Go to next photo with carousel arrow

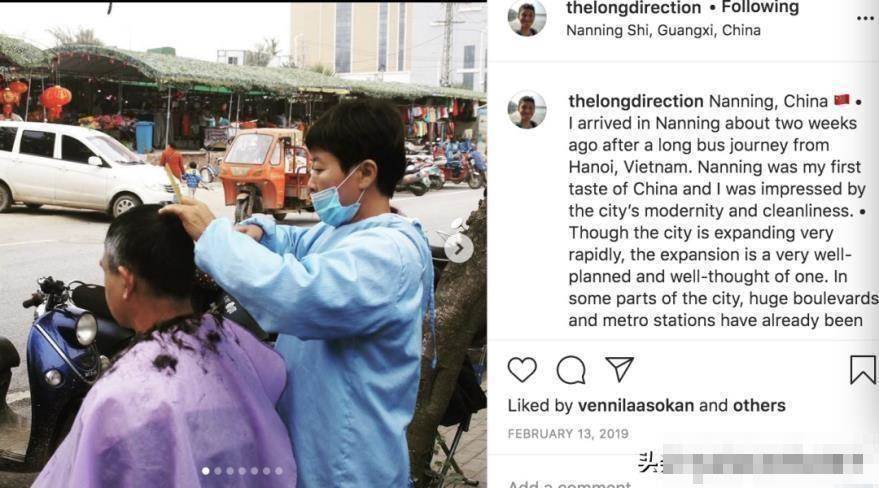pos(459,249)
